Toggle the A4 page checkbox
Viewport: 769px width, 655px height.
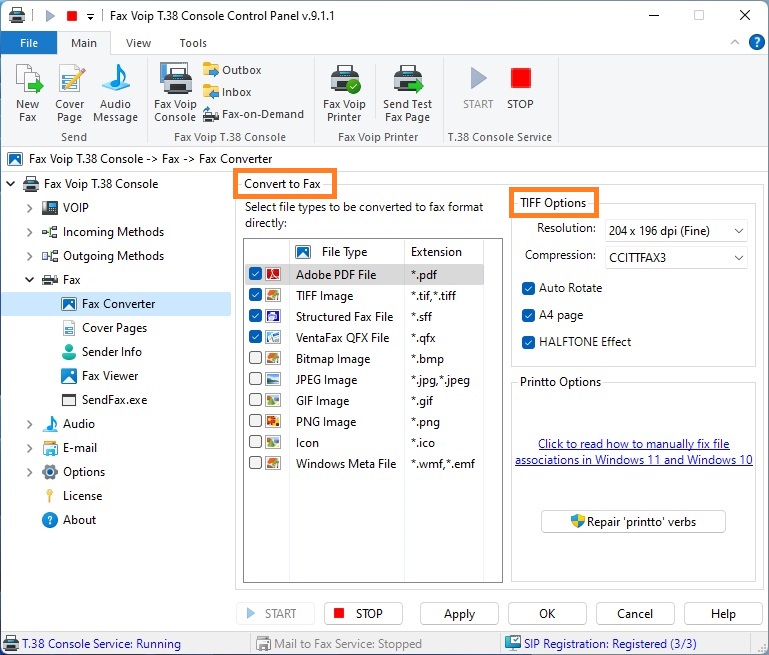pyautogui.click(x=528, y=315)
